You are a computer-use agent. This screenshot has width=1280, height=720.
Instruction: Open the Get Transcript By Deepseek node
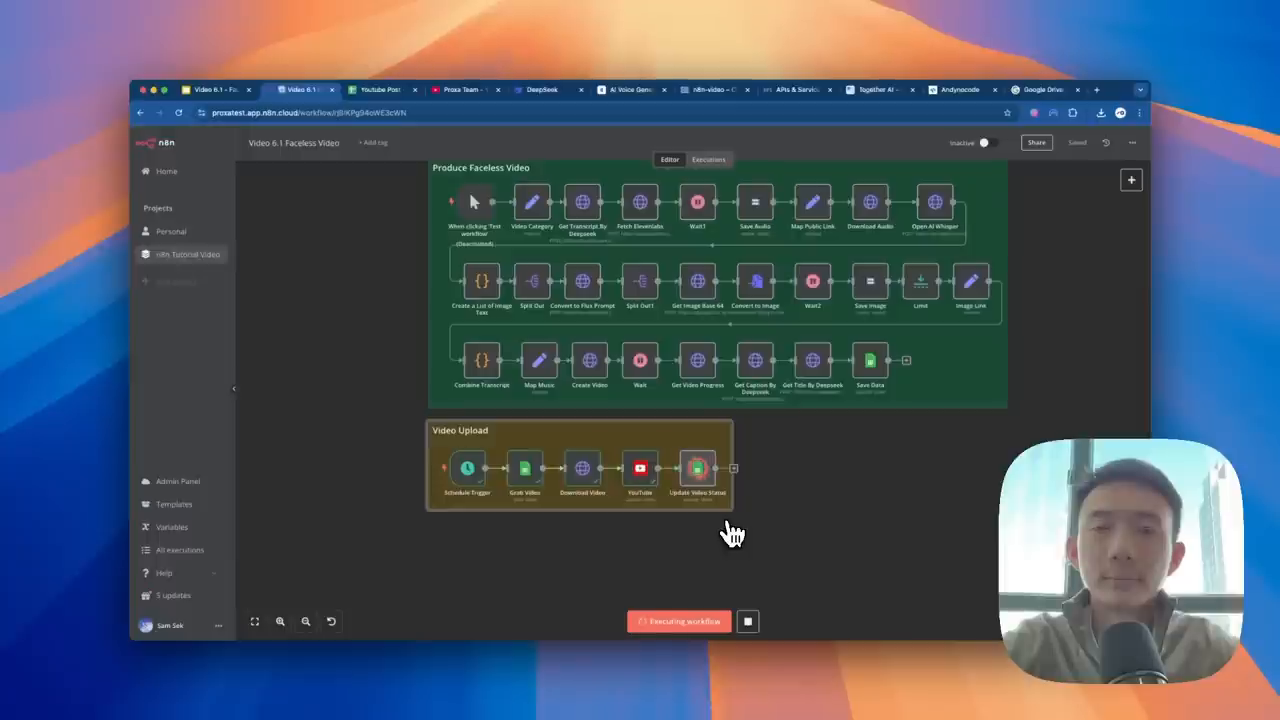point(582,202)
